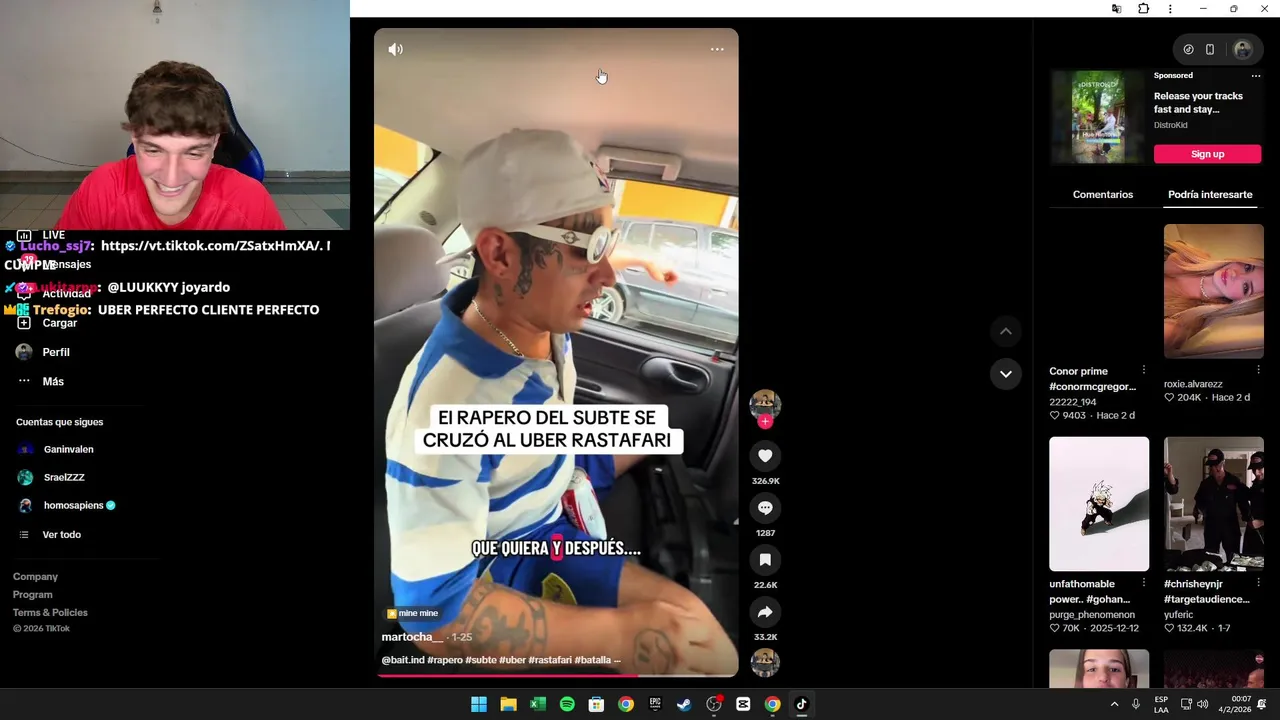
Task: Open File Explorer from taskbar
Action: pos(508,704)
